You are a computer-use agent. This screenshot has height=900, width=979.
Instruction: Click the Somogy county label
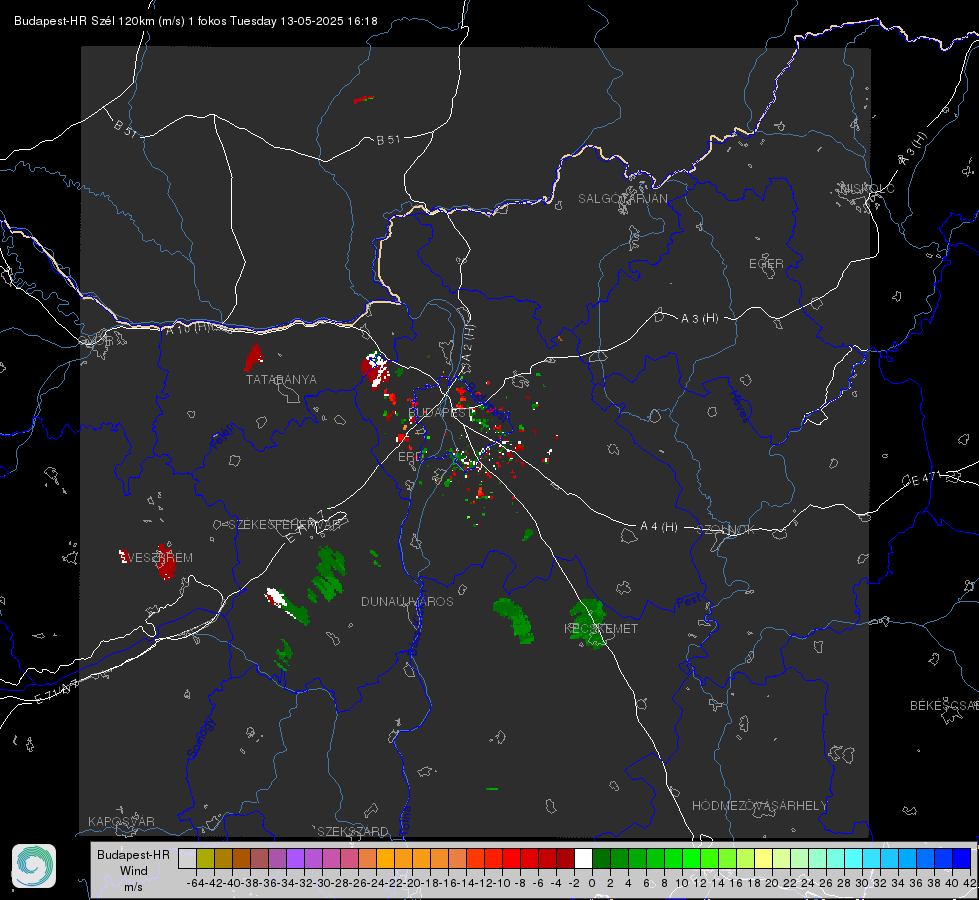[x=199, y=738]
